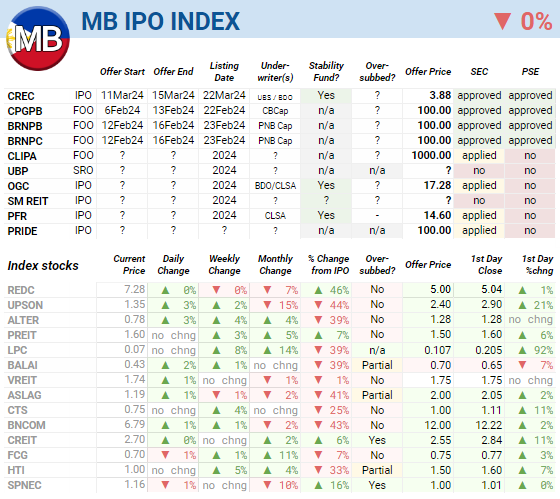
Task: Click OGC underwriter BDO/CLSA
Action: click(x=275, y=186)
